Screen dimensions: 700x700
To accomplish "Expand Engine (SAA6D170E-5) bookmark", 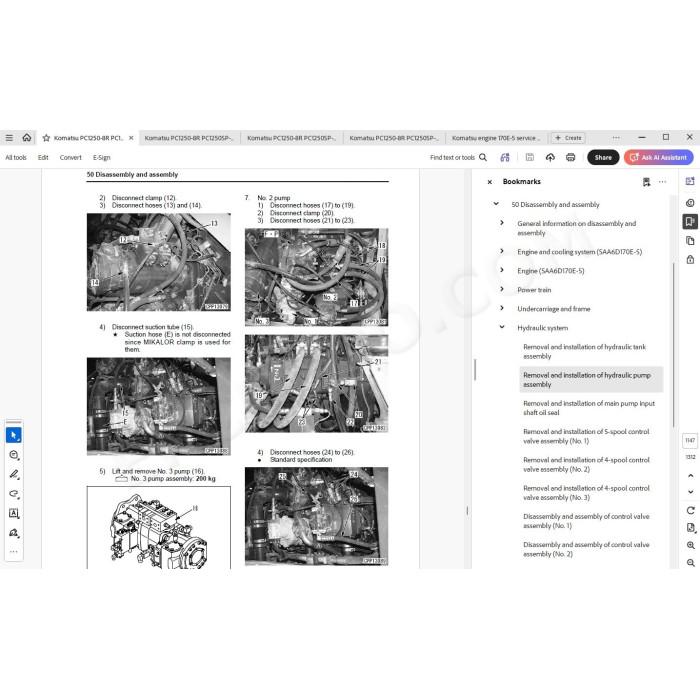I will 502,270.
